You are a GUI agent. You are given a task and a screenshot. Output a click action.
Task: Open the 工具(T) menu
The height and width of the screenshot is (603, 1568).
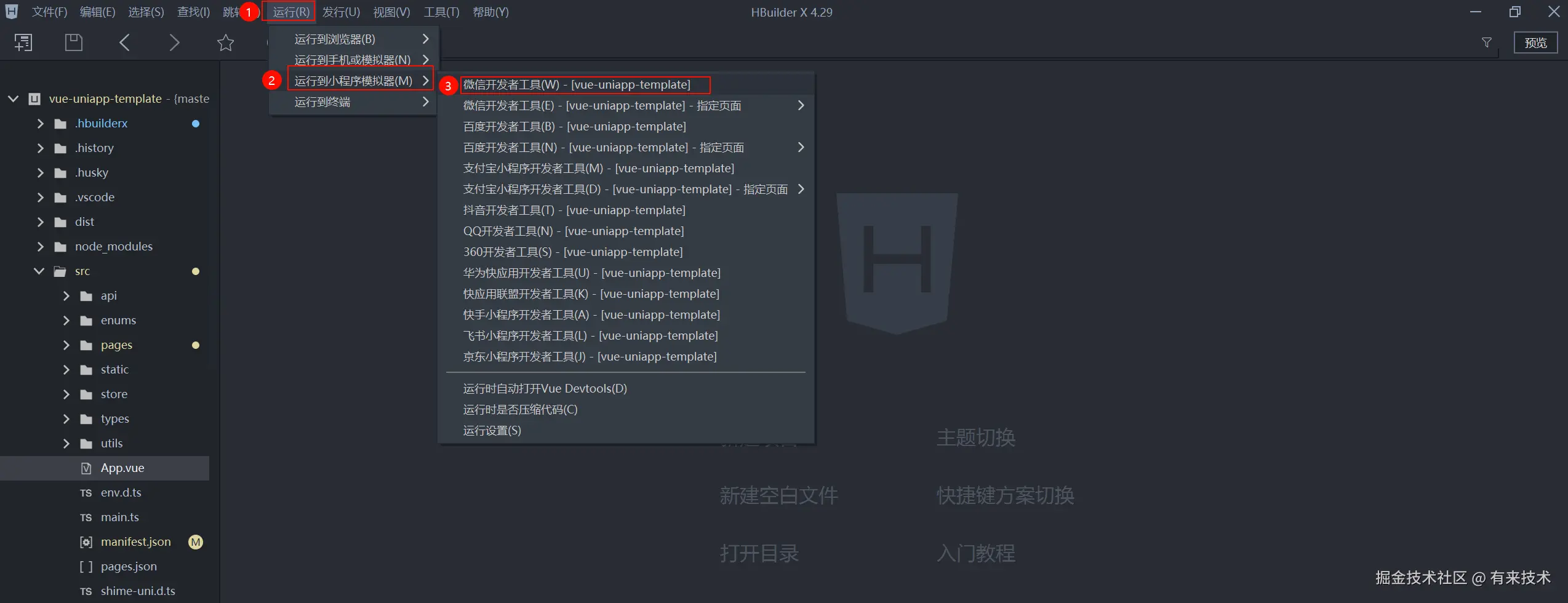tap(441, 12)
